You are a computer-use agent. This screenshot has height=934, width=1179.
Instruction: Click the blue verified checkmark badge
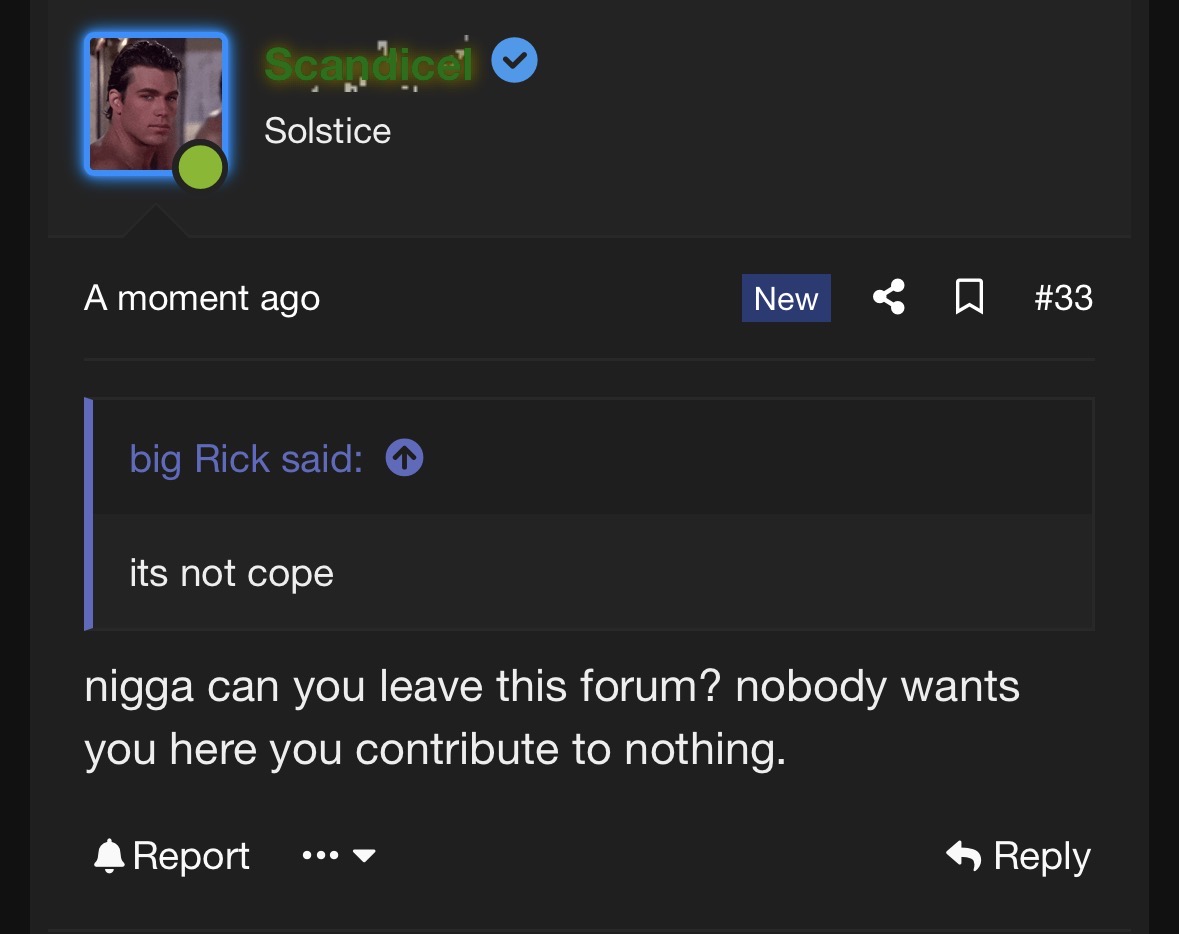515,62
